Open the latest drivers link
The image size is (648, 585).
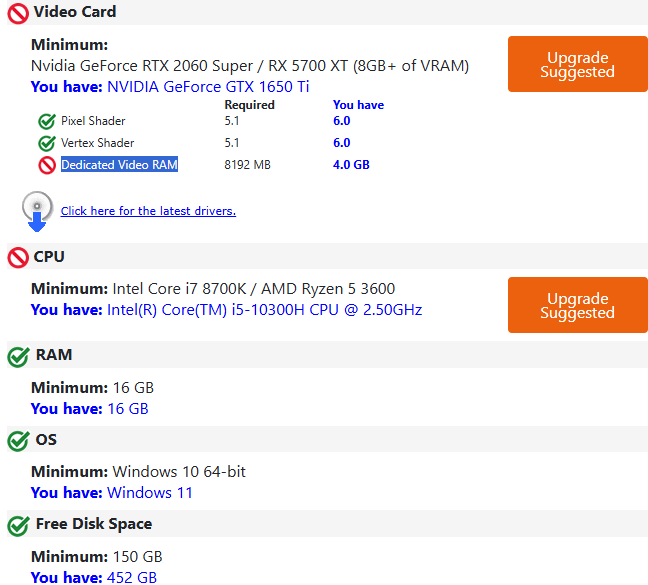pyautogui.click(x=148, y=211)
